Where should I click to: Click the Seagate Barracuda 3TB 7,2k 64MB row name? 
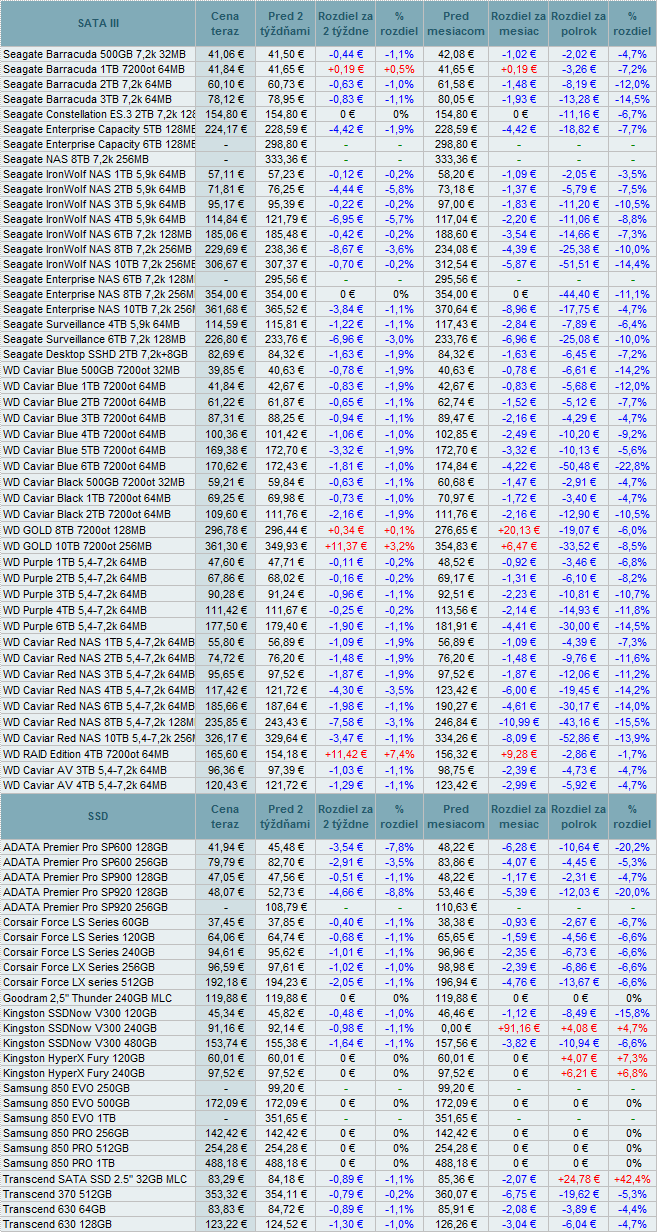point(87,99)
